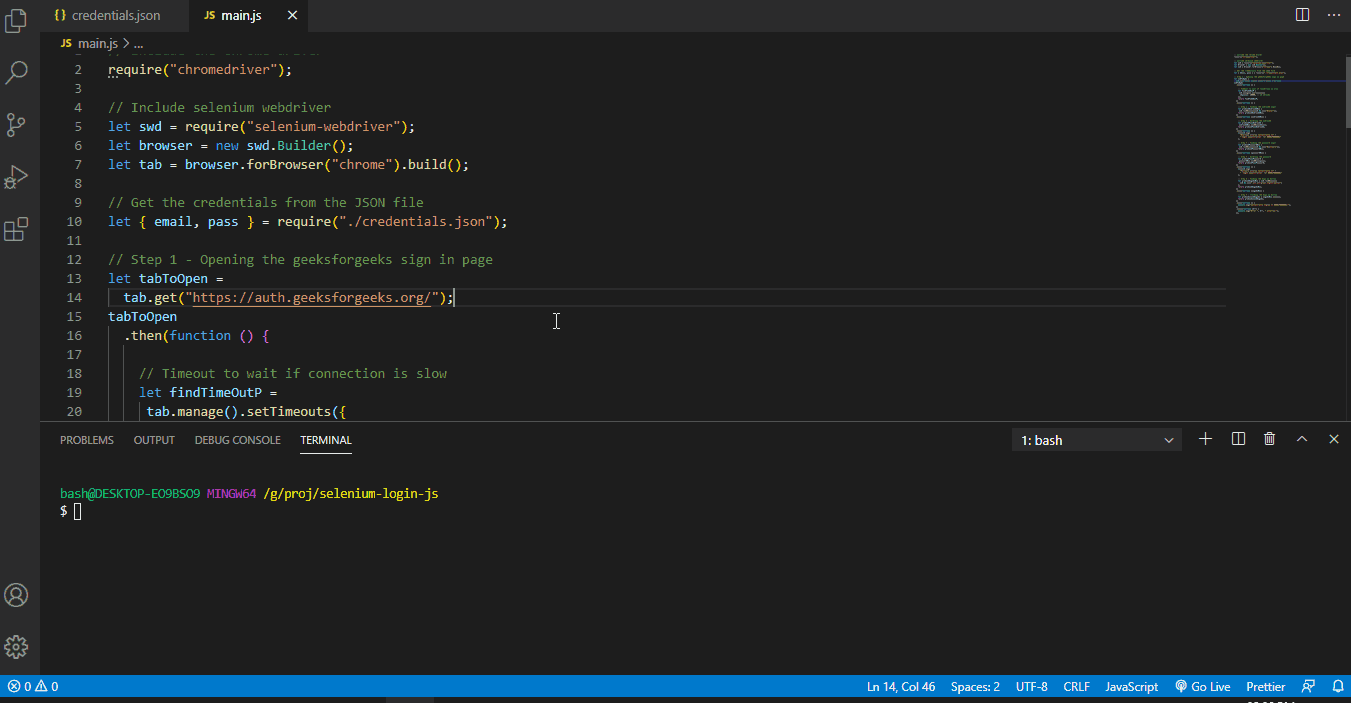This screenshot has height=703, width=1351.
Task: Open the Source Control panel icon
Action: tap(16, 124)
